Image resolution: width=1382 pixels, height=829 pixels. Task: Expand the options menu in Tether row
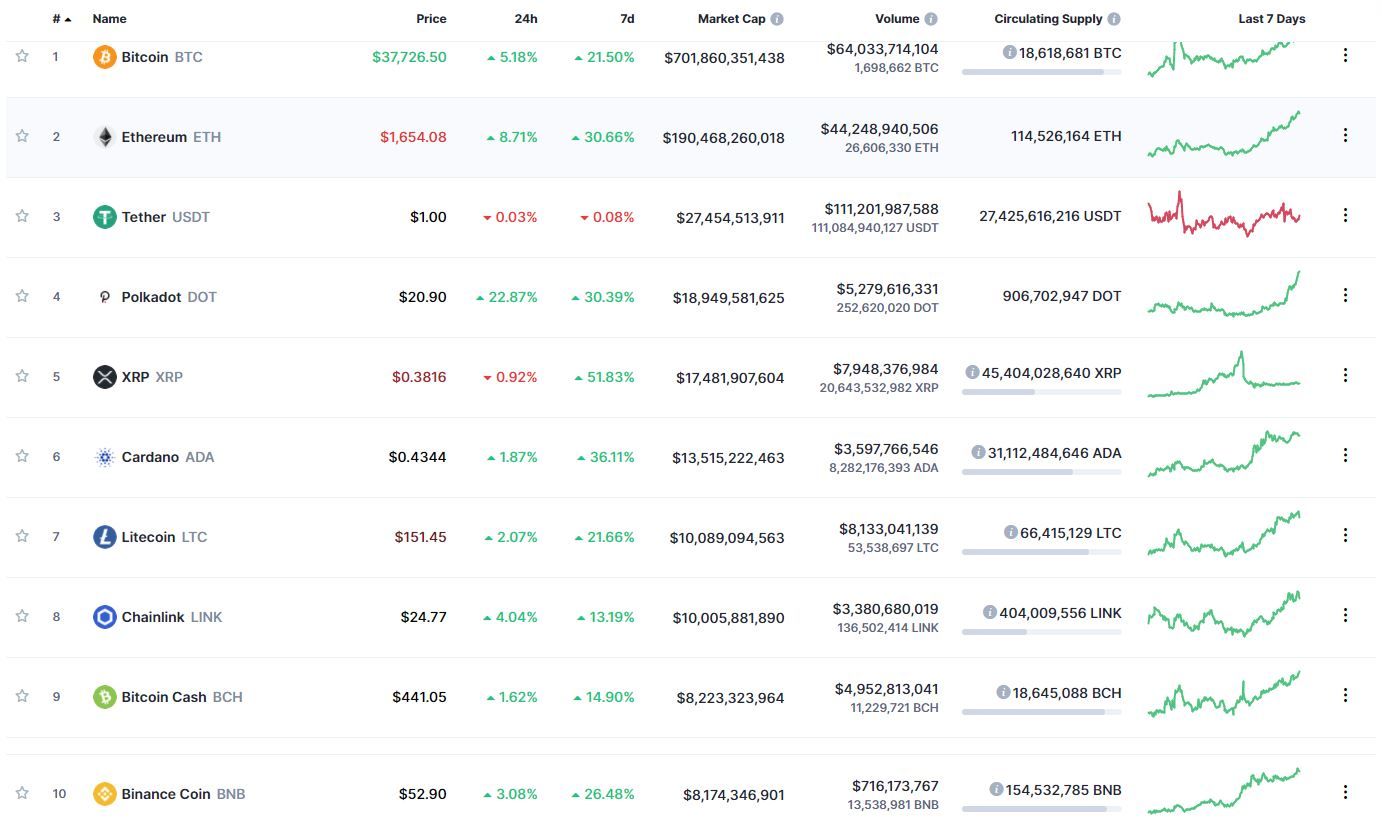point(1345,215)
